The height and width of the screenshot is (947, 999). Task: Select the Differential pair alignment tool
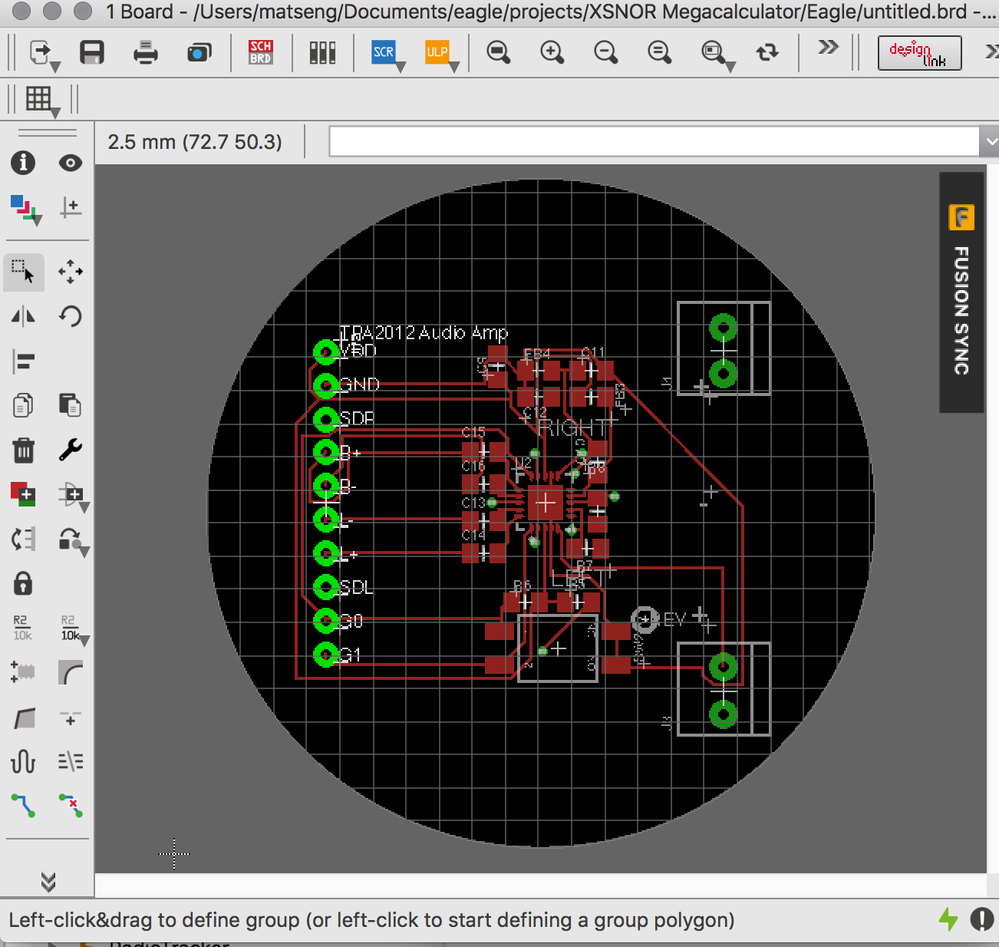[x=70, y=762]
